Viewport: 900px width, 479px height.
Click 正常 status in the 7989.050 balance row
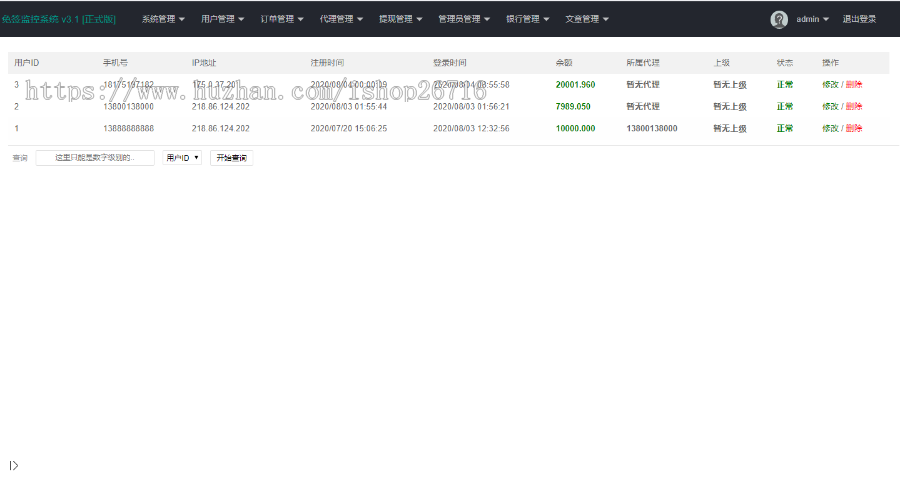pos(785,106)
